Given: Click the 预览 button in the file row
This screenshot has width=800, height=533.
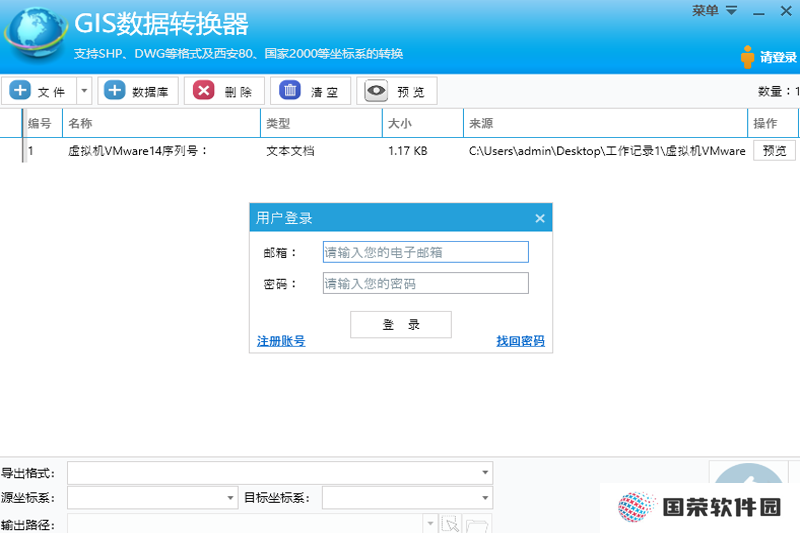Looking at the screenshot, I should click(774, 150).
